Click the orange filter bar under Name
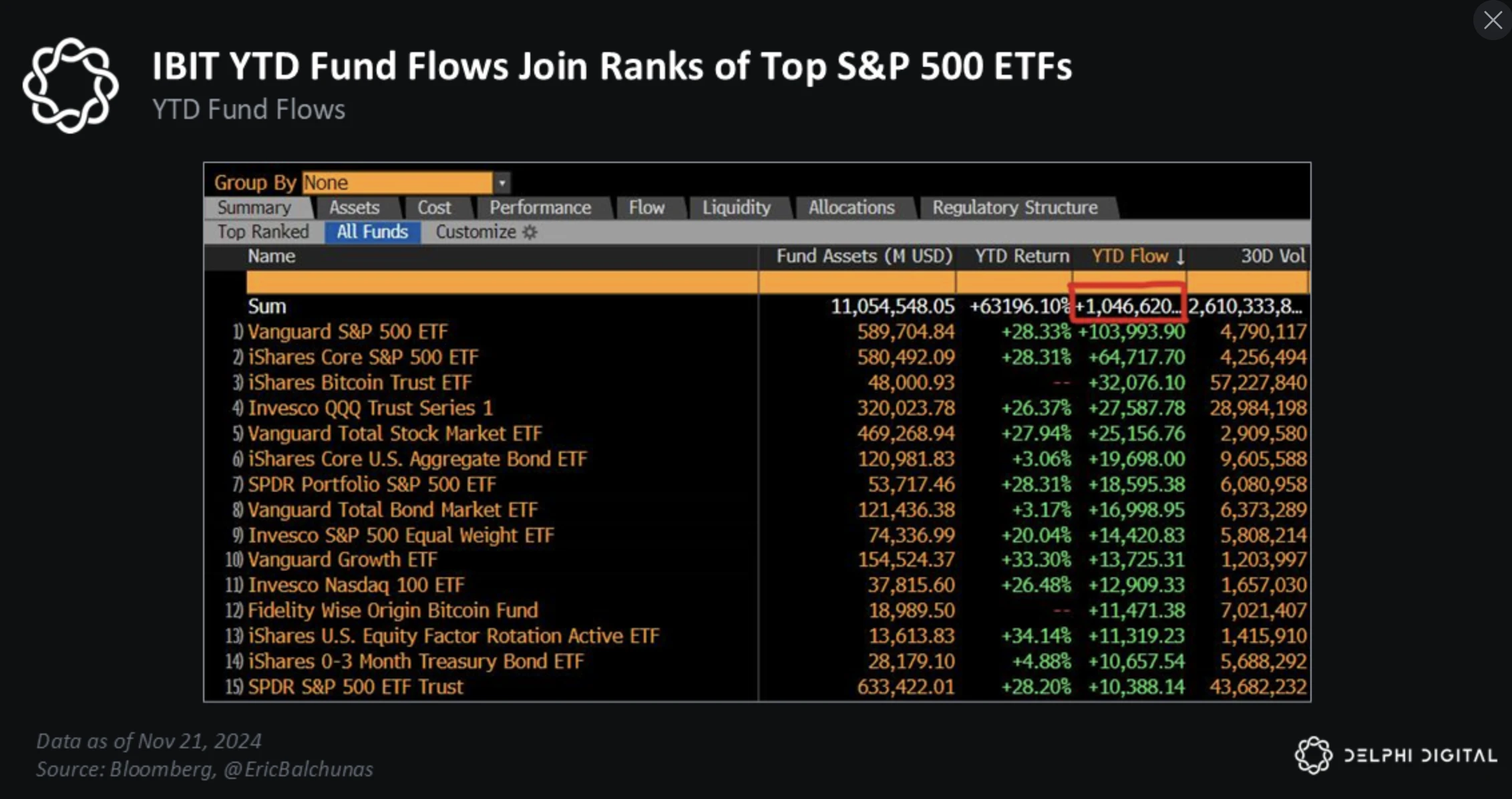The image size is (1512, 799). coord(501,282)
